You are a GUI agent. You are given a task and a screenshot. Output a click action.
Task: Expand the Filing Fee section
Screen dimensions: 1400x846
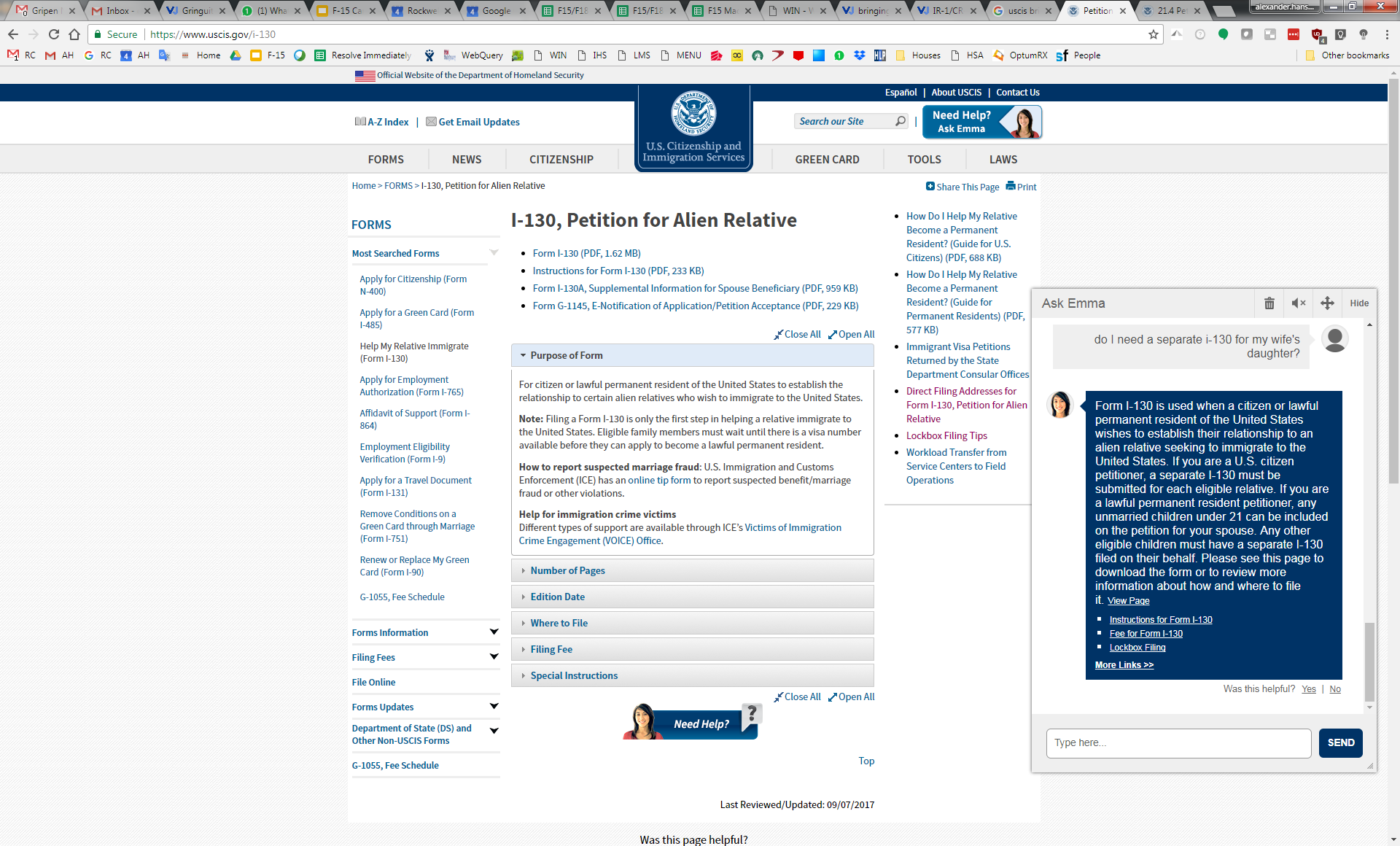(x=693, y=649)
